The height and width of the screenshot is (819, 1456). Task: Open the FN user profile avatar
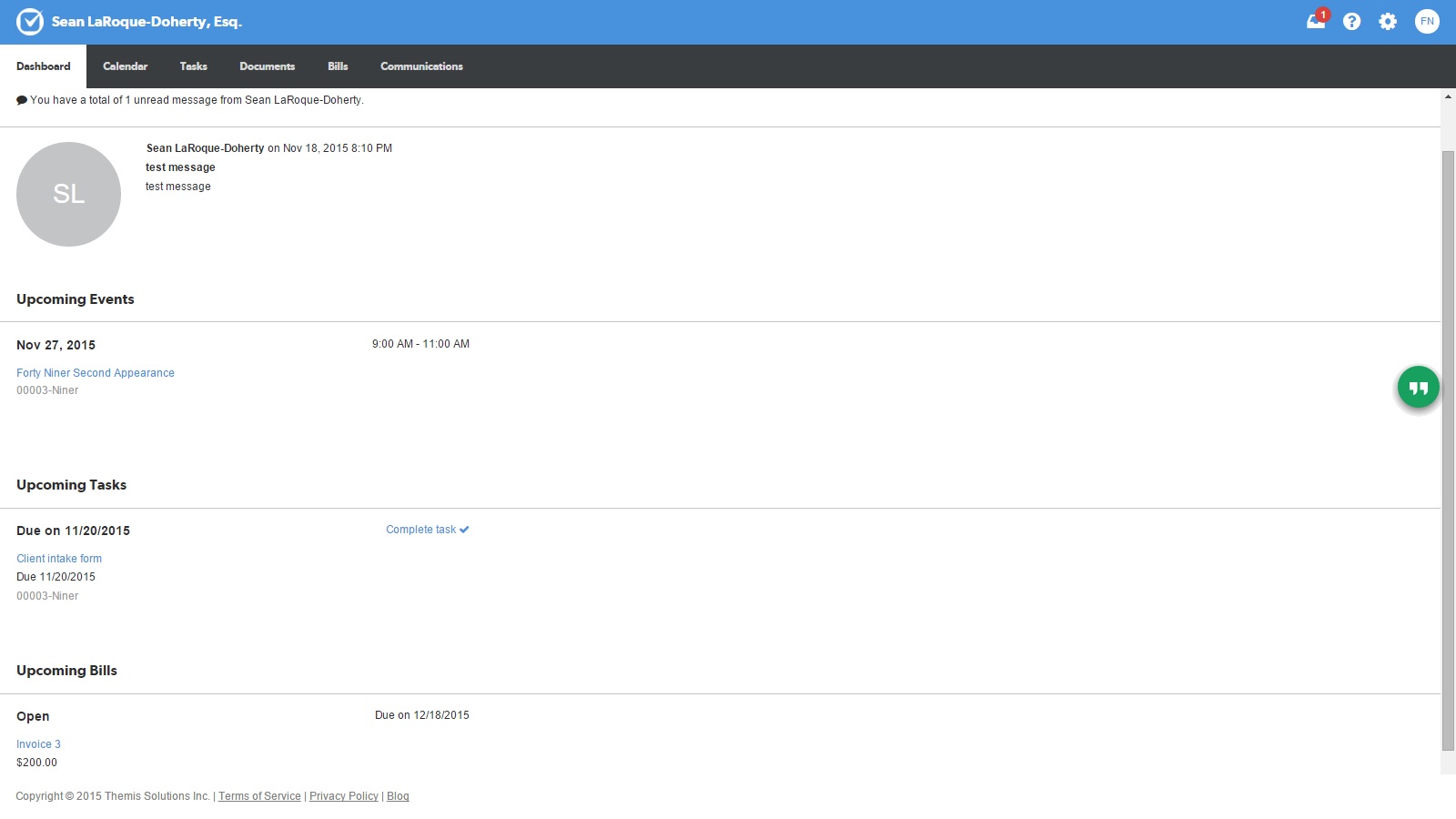click(1427, 22)
